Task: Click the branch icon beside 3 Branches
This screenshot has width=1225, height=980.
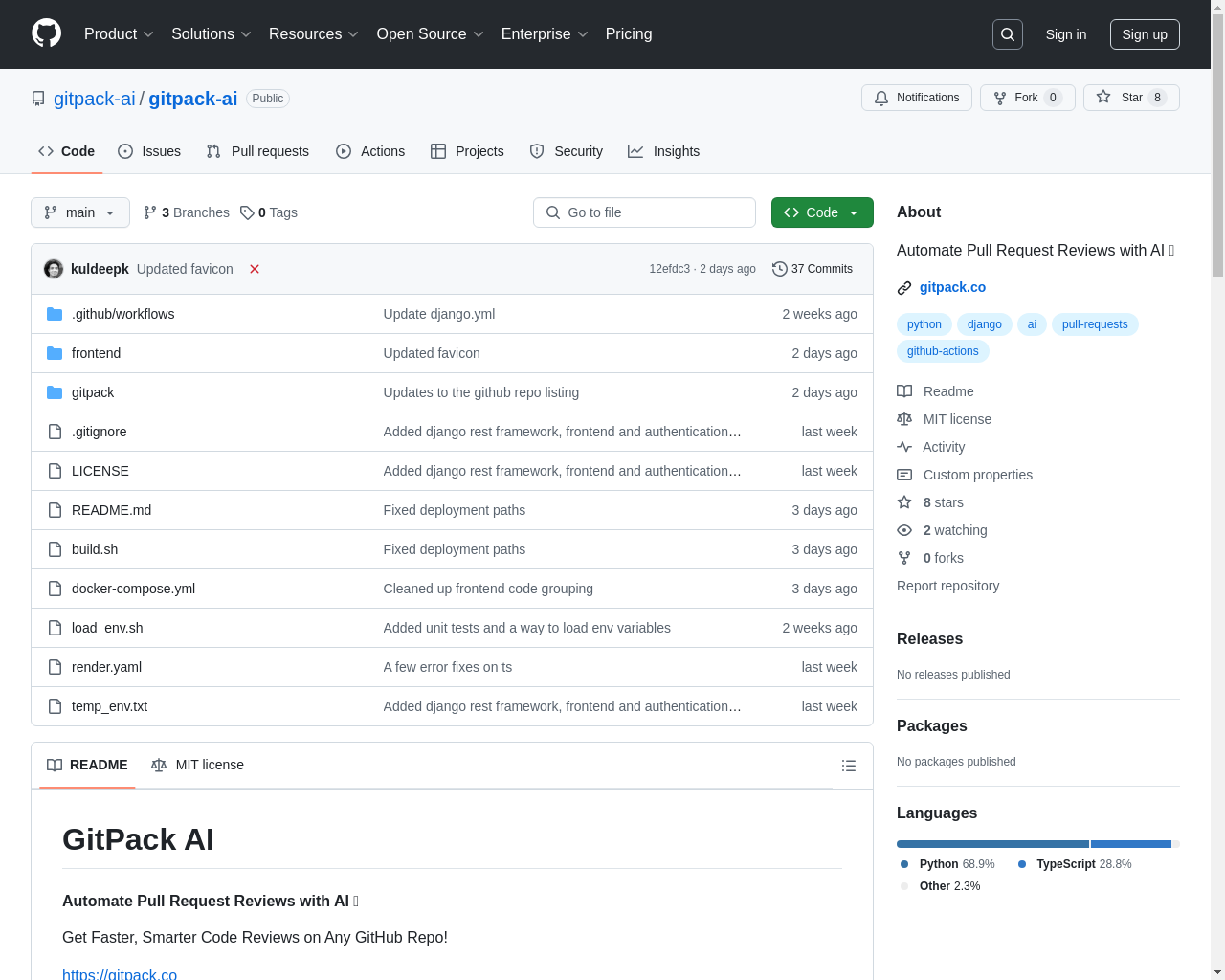Action: click(x=150, y=212)
